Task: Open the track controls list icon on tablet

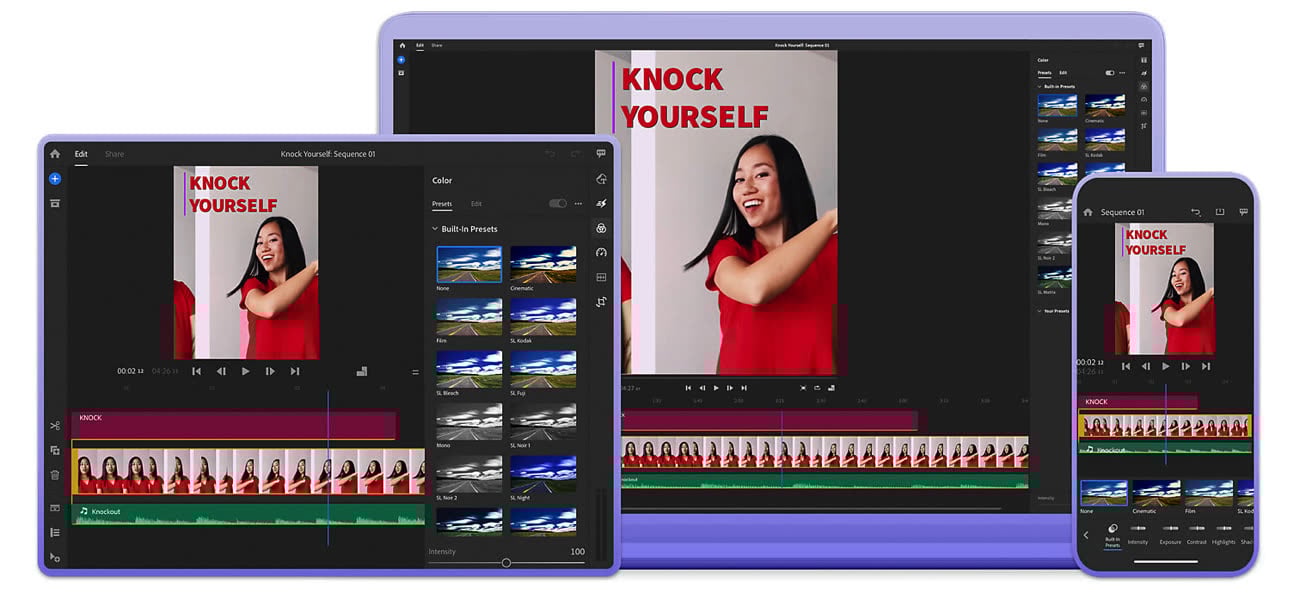Action: click(x=55, y=532)
